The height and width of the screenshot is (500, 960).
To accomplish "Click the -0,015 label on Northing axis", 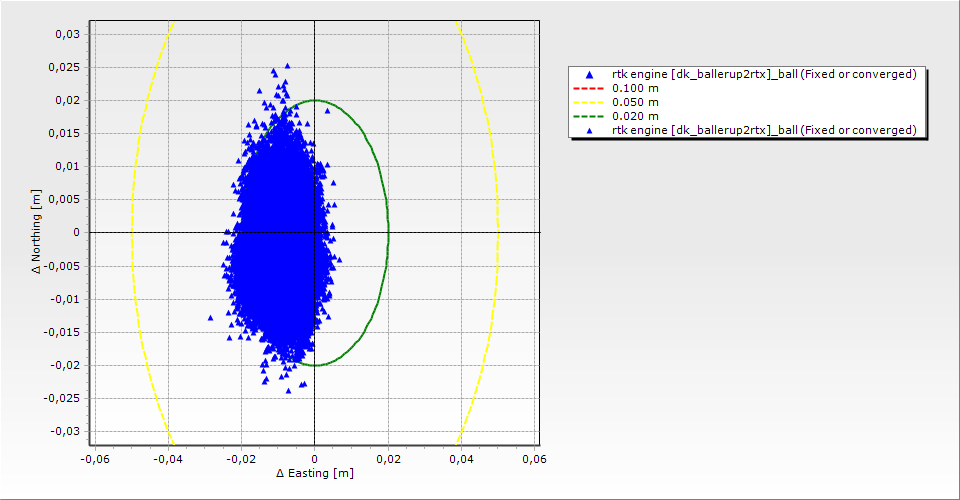I will coord(62,332).
